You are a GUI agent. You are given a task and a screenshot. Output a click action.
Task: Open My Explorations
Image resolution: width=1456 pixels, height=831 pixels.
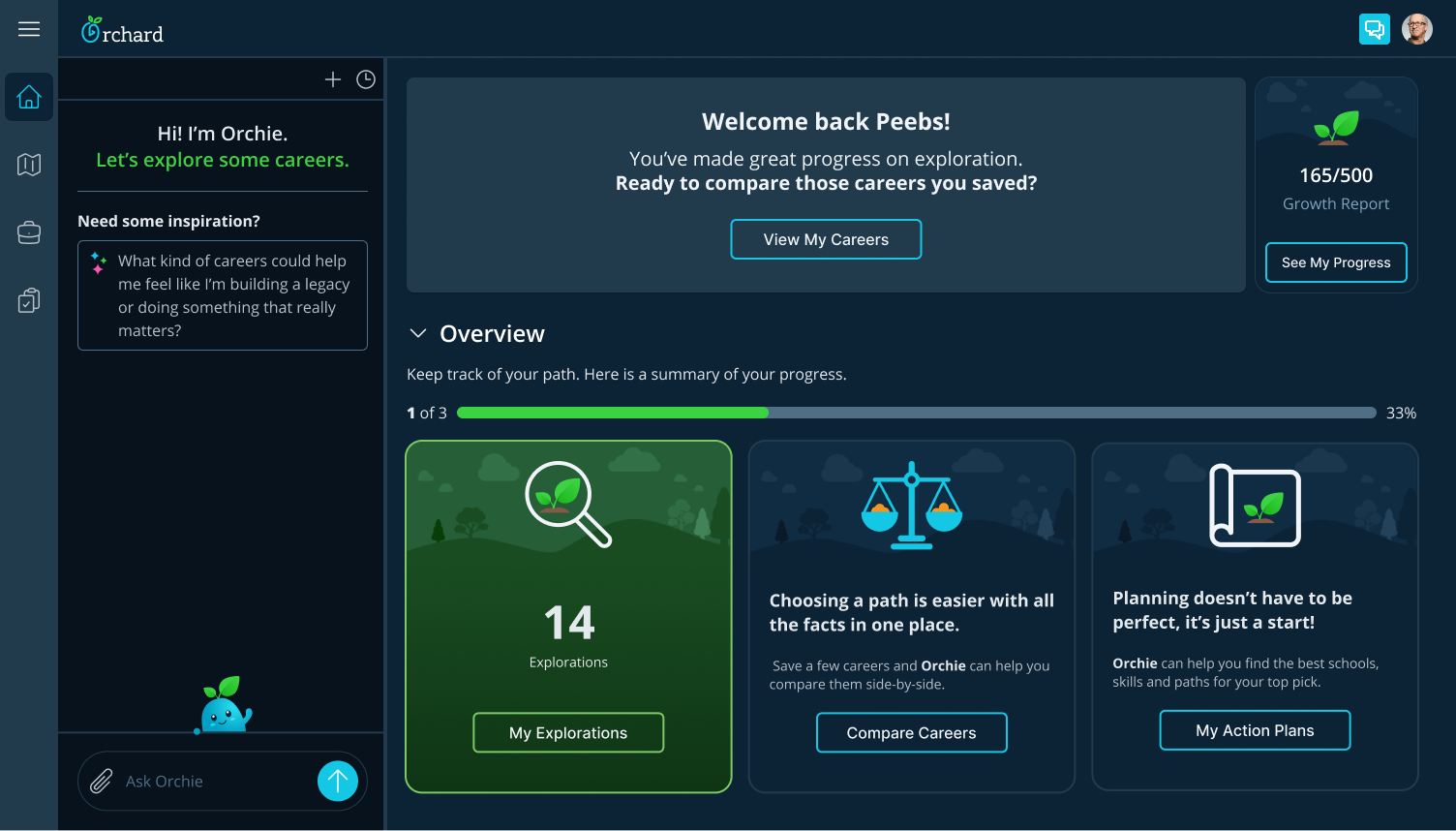[568, 732]
